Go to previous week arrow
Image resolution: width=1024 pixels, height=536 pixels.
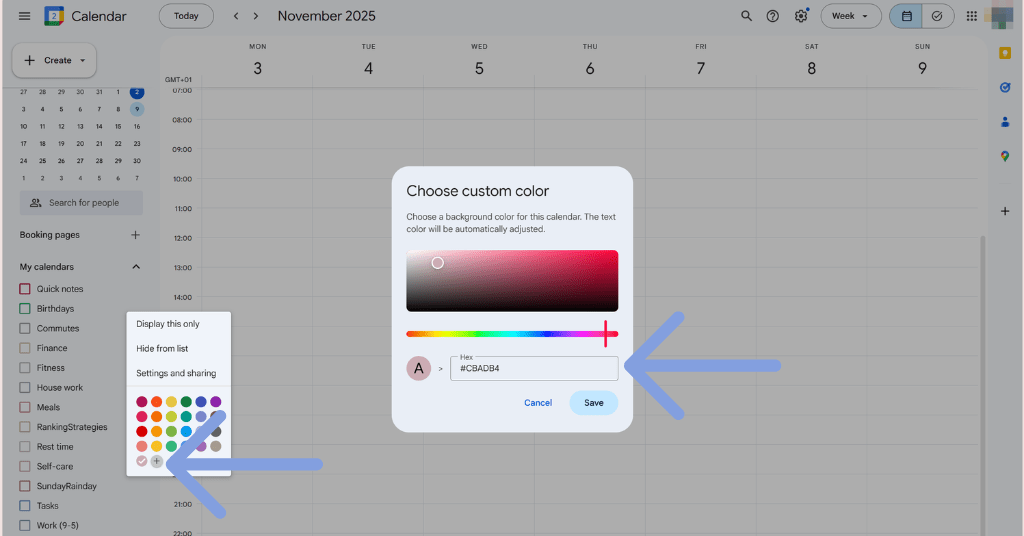pos(236,16)
